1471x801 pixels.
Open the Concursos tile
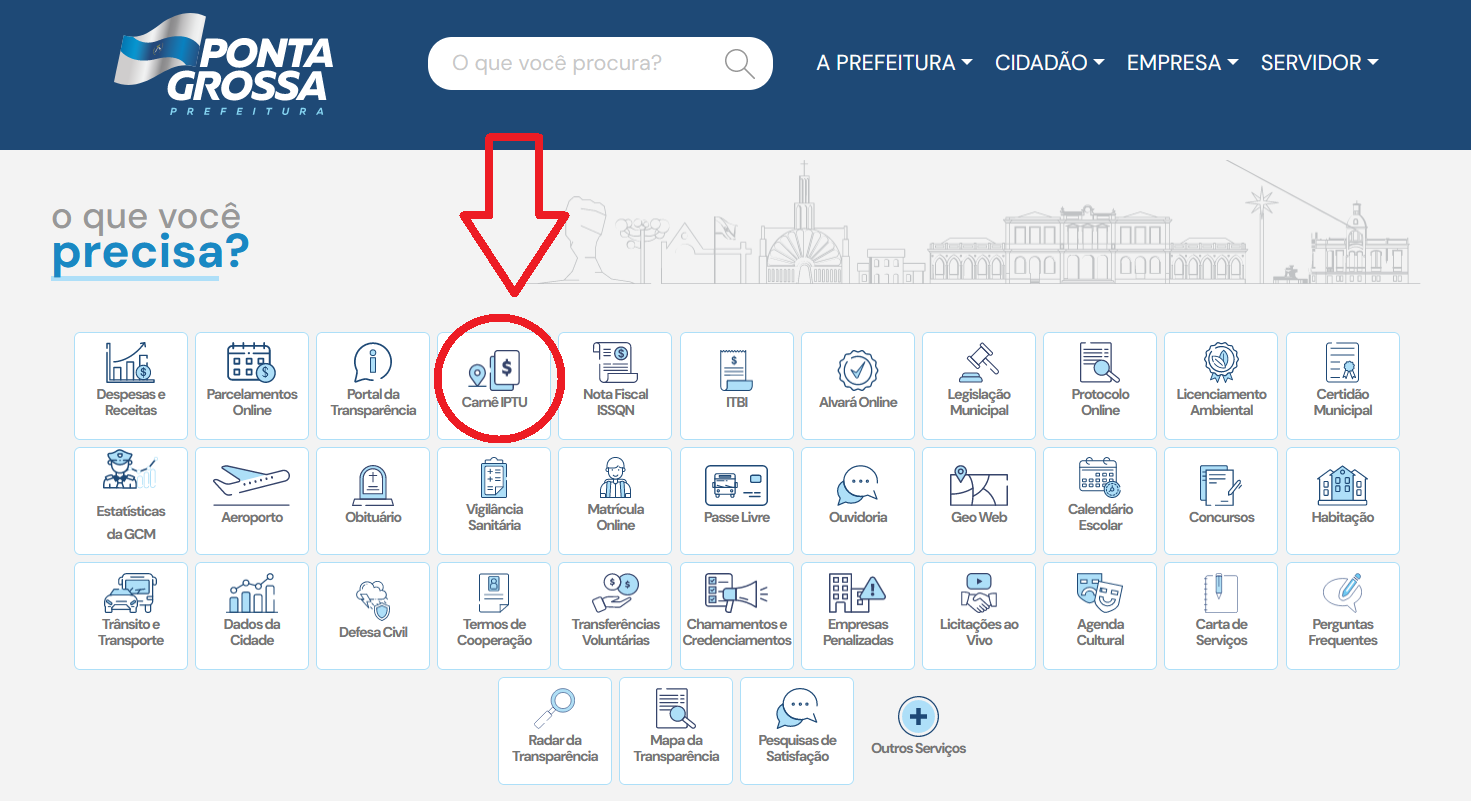[1221, 501]
